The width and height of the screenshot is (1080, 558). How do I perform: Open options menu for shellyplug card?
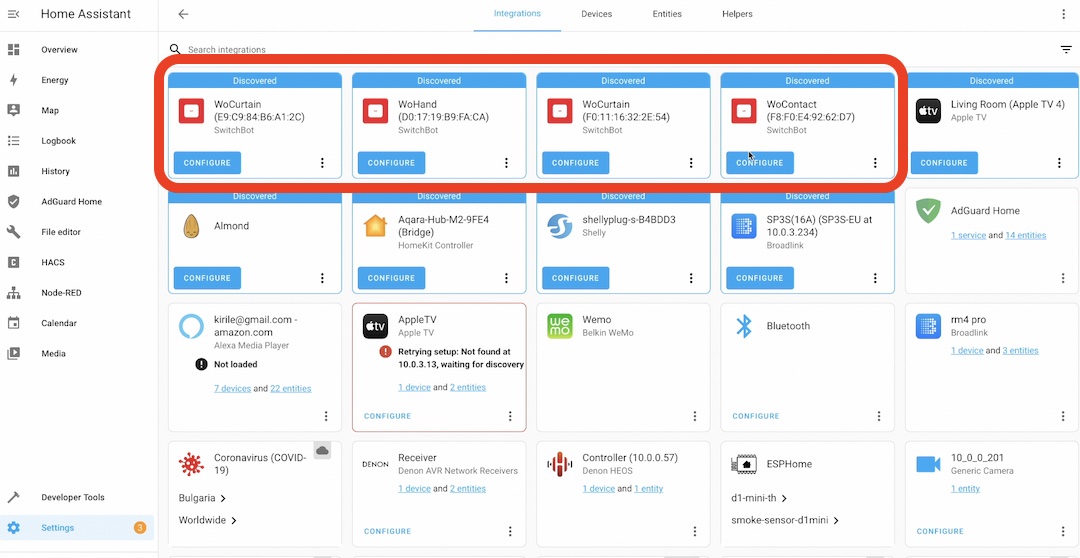[691, 278]
